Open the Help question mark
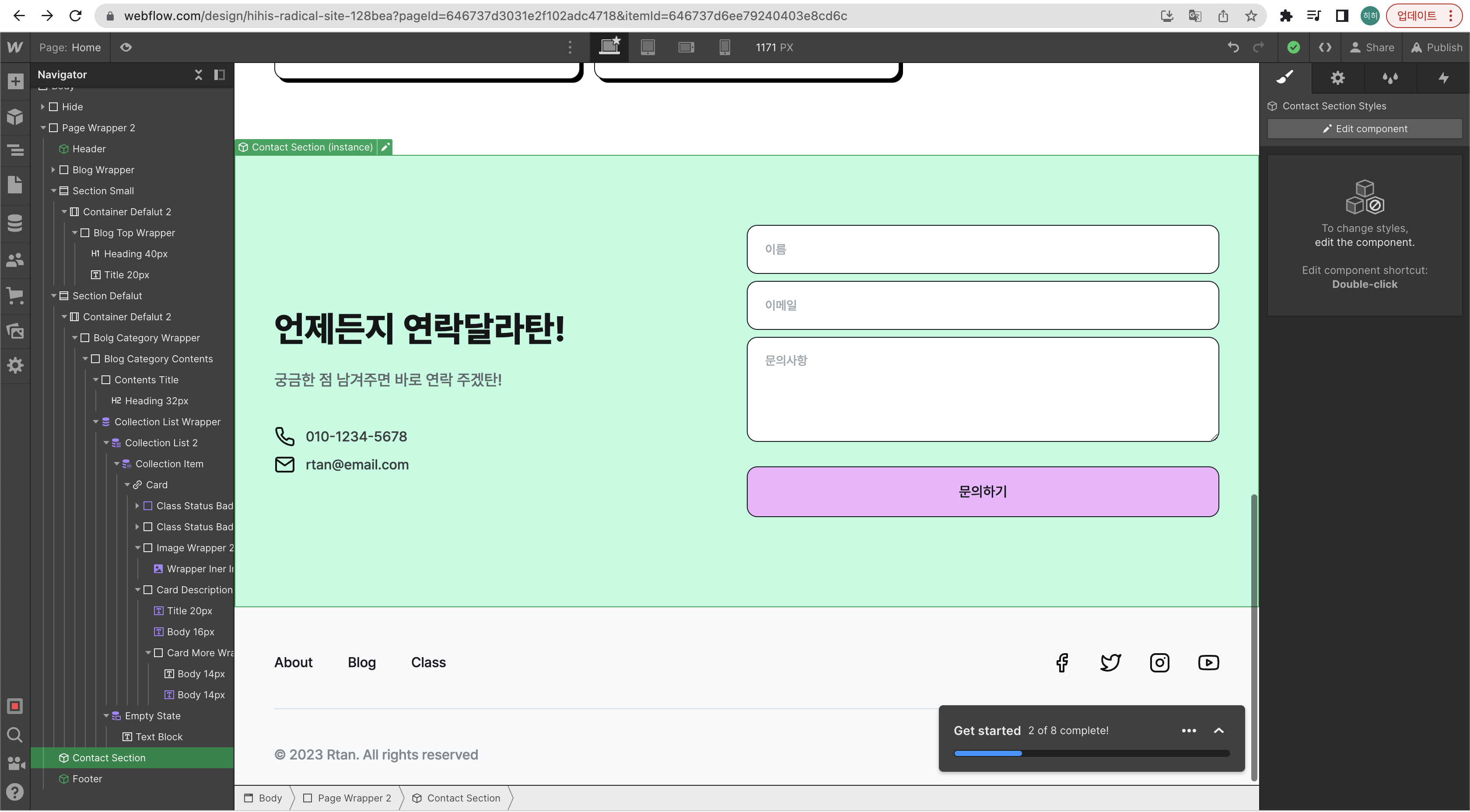Image resolution: width=1470 pixels, height=812 pixels. pos(15,791)
